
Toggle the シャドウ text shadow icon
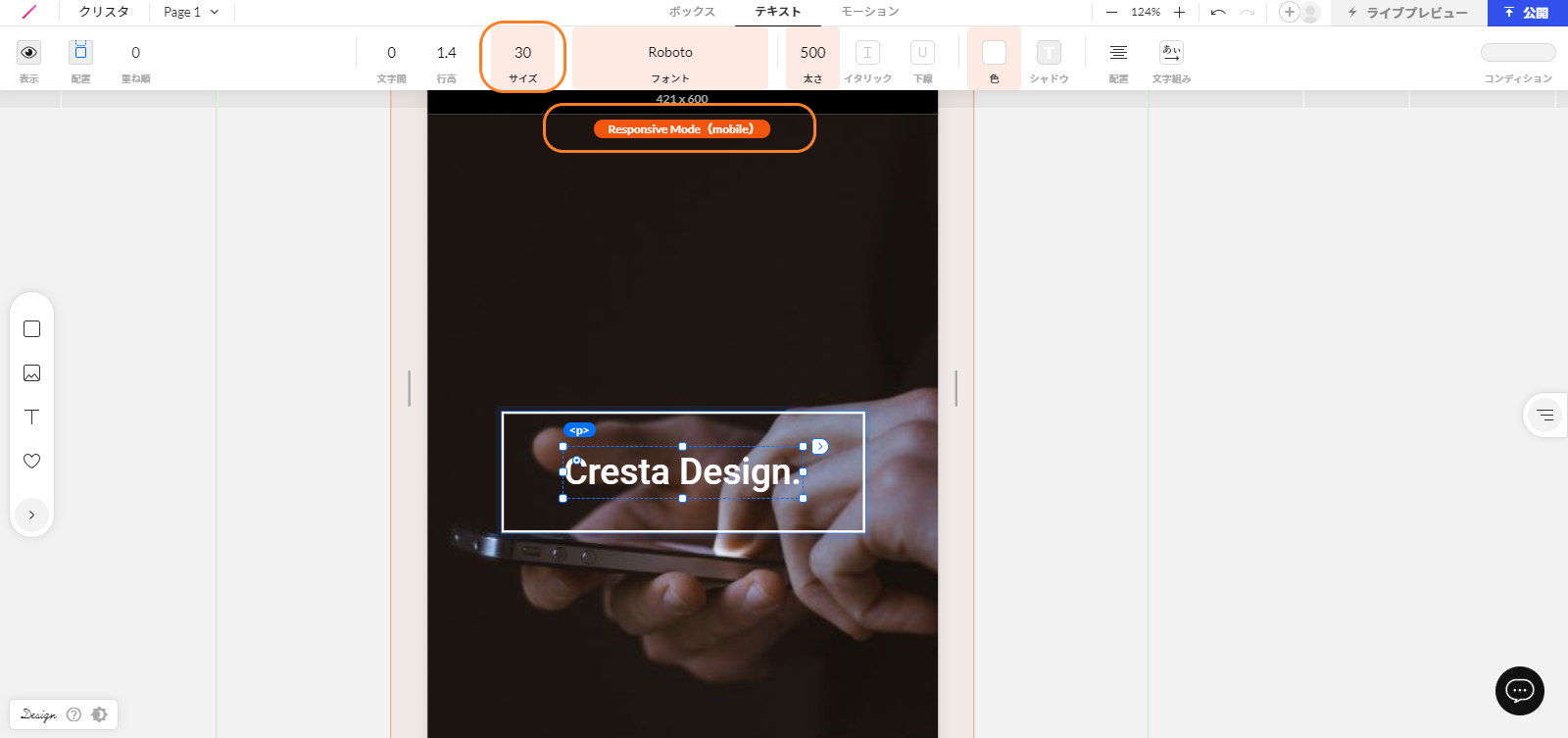pyautogui.click(x=1049, y=52)
